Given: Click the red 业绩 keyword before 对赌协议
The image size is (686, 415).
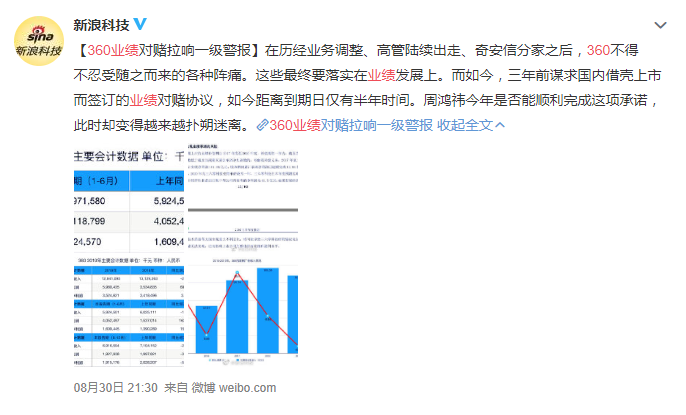Looking at the screenshot, I should click(143, 100).
